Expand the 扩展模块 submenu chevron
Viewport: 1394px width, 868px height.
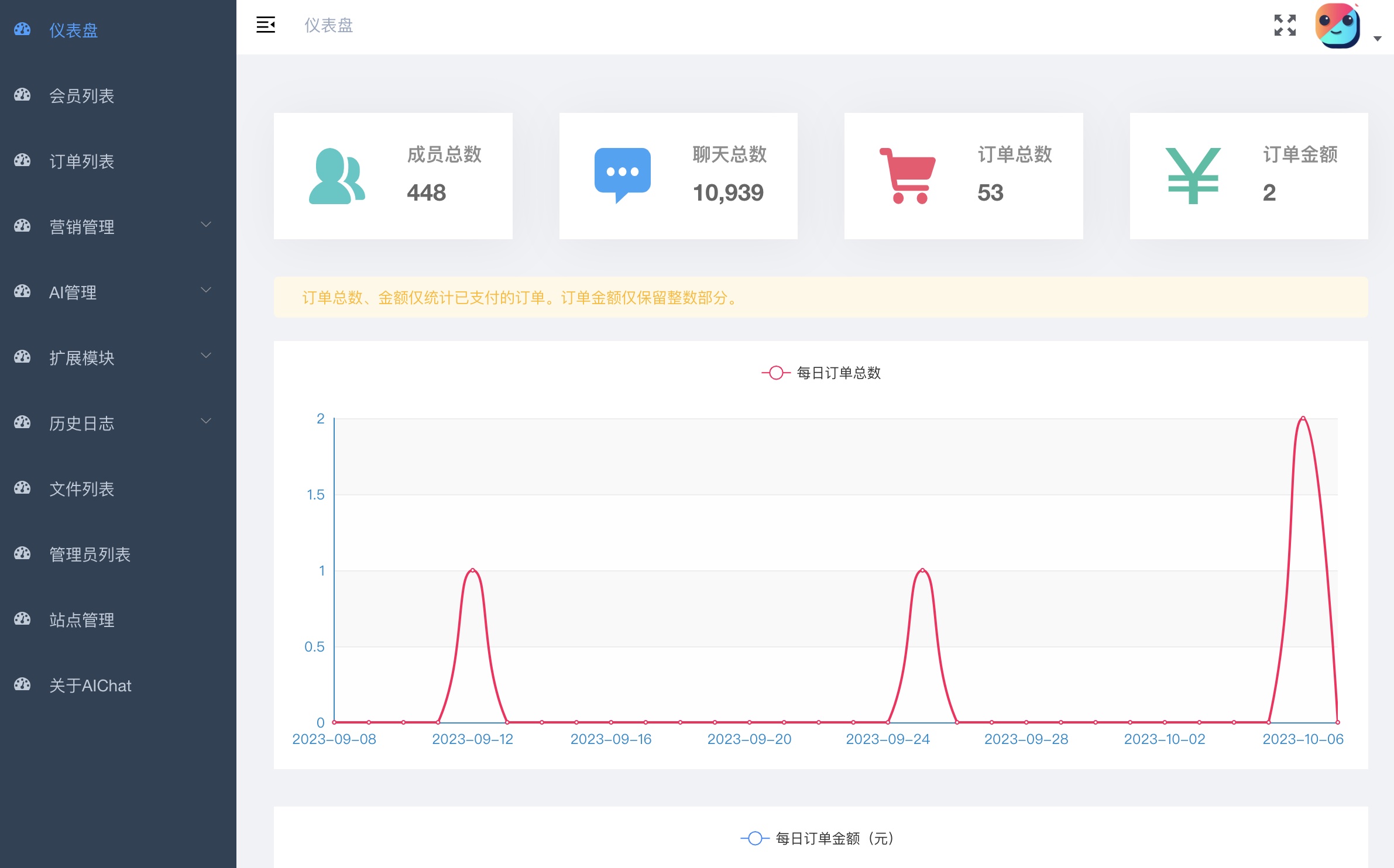[x=206, y=356]
